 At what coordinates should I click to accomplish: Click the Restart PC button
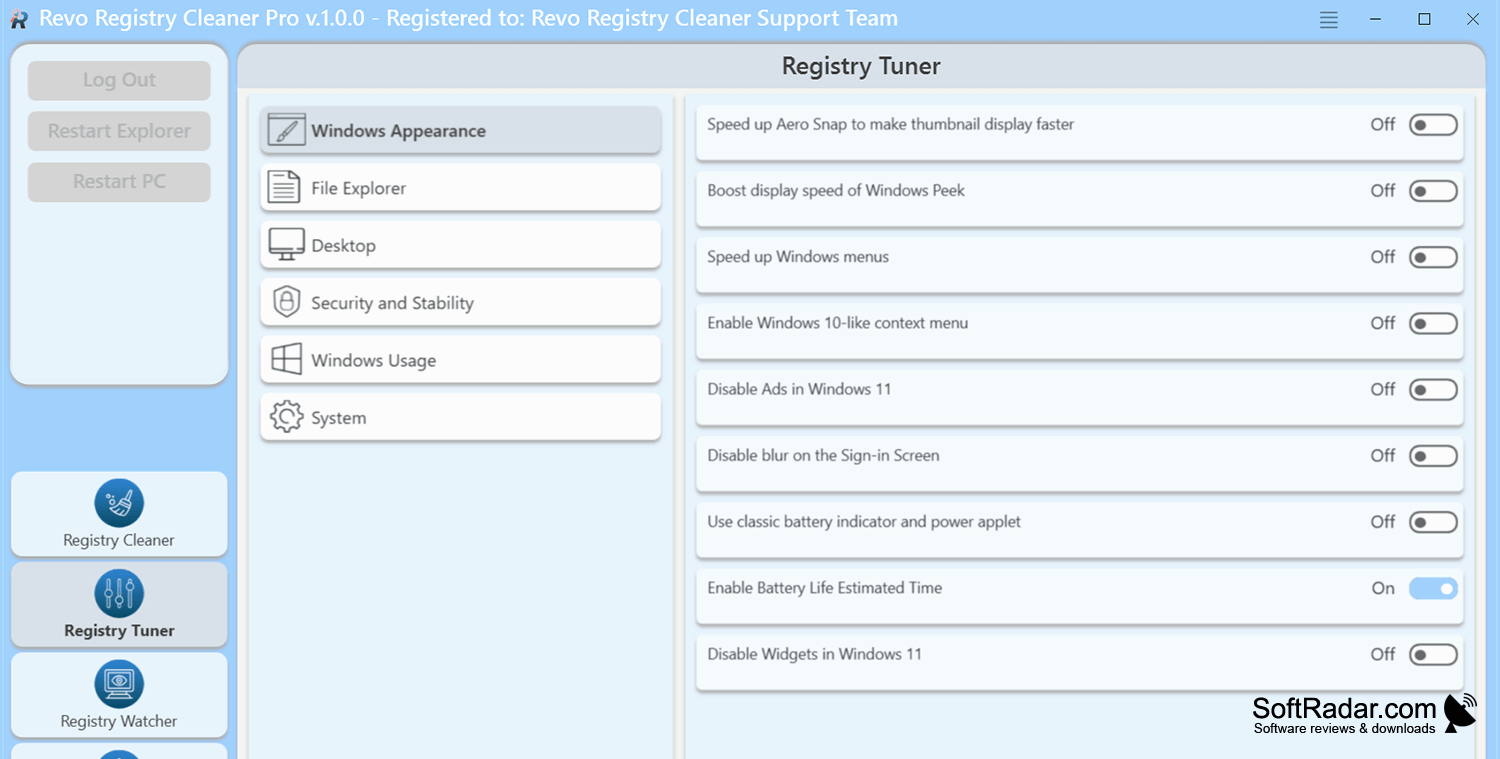119,182
